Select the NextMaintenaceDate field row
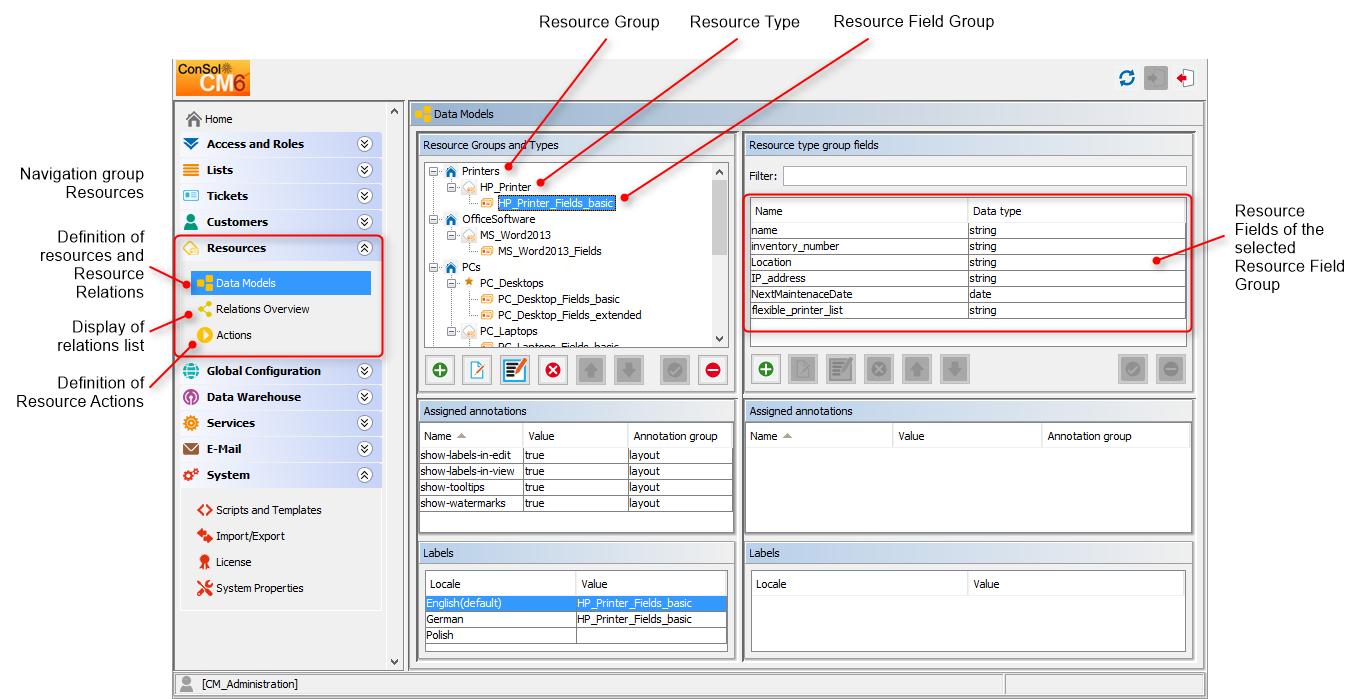 coord(968,294)
